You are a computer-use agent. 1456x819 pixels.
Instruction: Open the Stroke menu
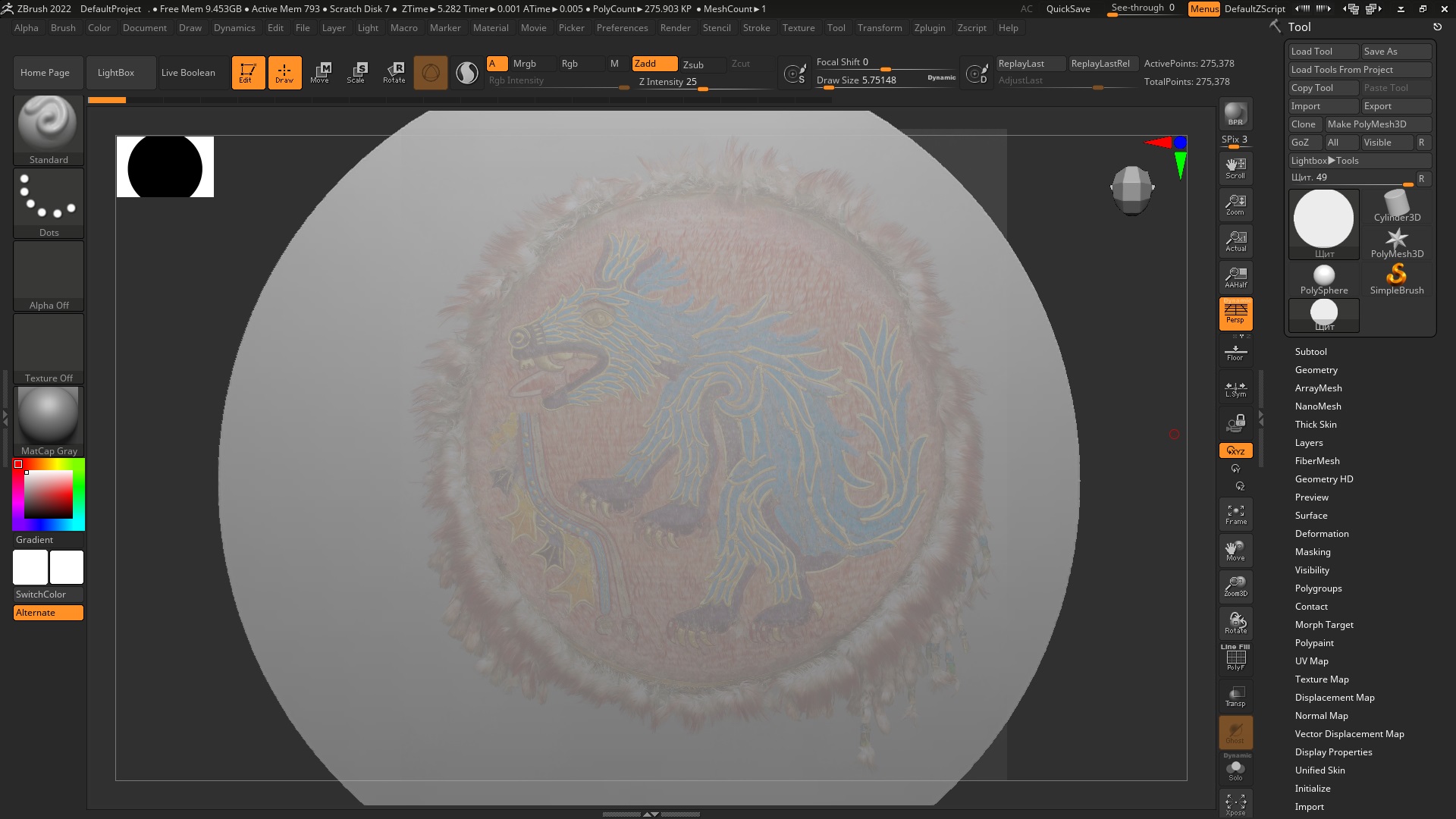(x=756, y=28)
